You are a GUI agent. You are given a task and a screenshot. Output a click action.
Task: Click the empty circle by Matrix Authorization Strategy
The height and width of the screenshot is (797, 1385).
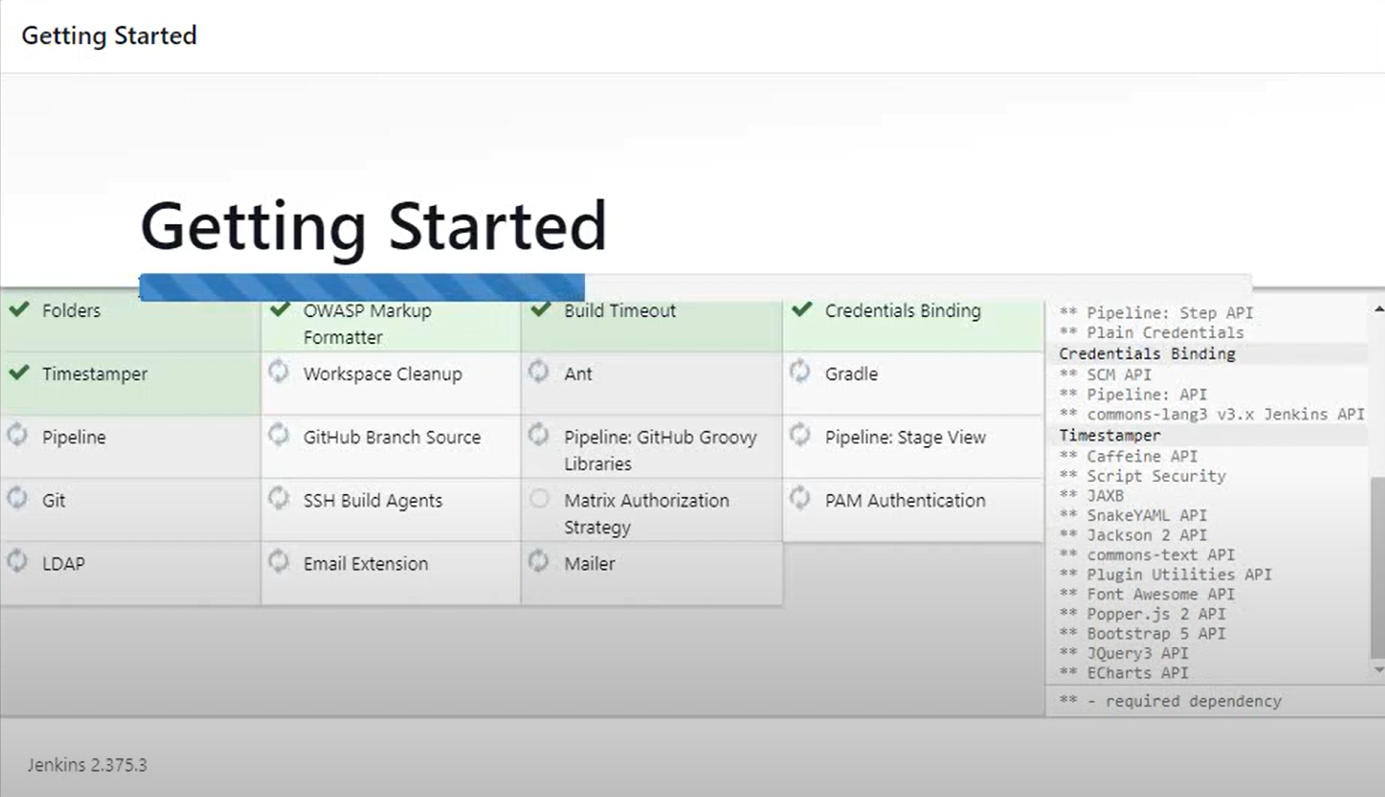[x=539, y=498]
